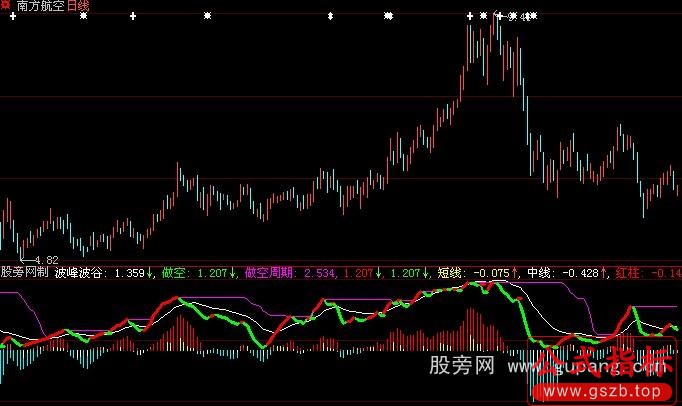
Task: Switch the 日线 daily period label
Action: 78,6
